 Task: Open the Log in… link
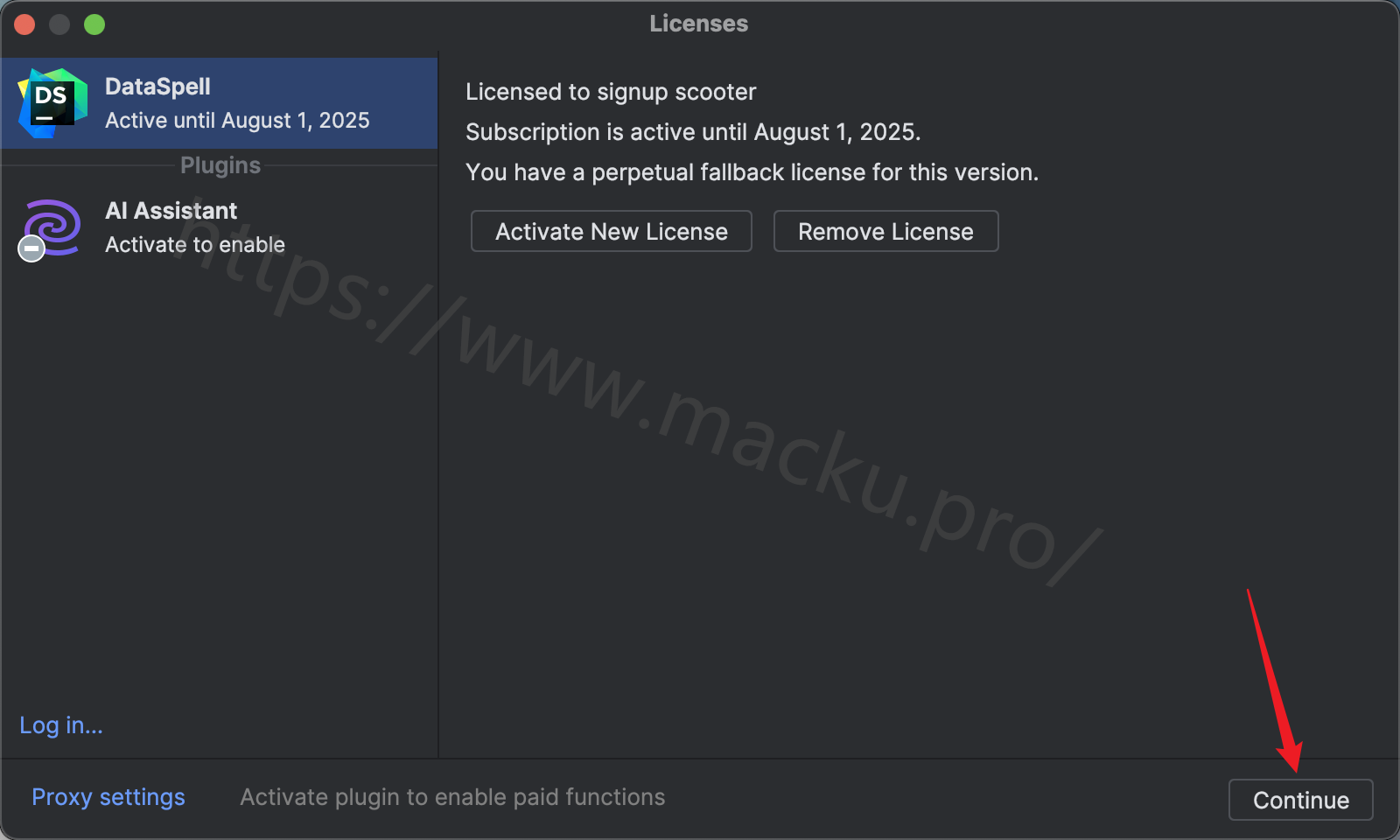tap(61, 725)
